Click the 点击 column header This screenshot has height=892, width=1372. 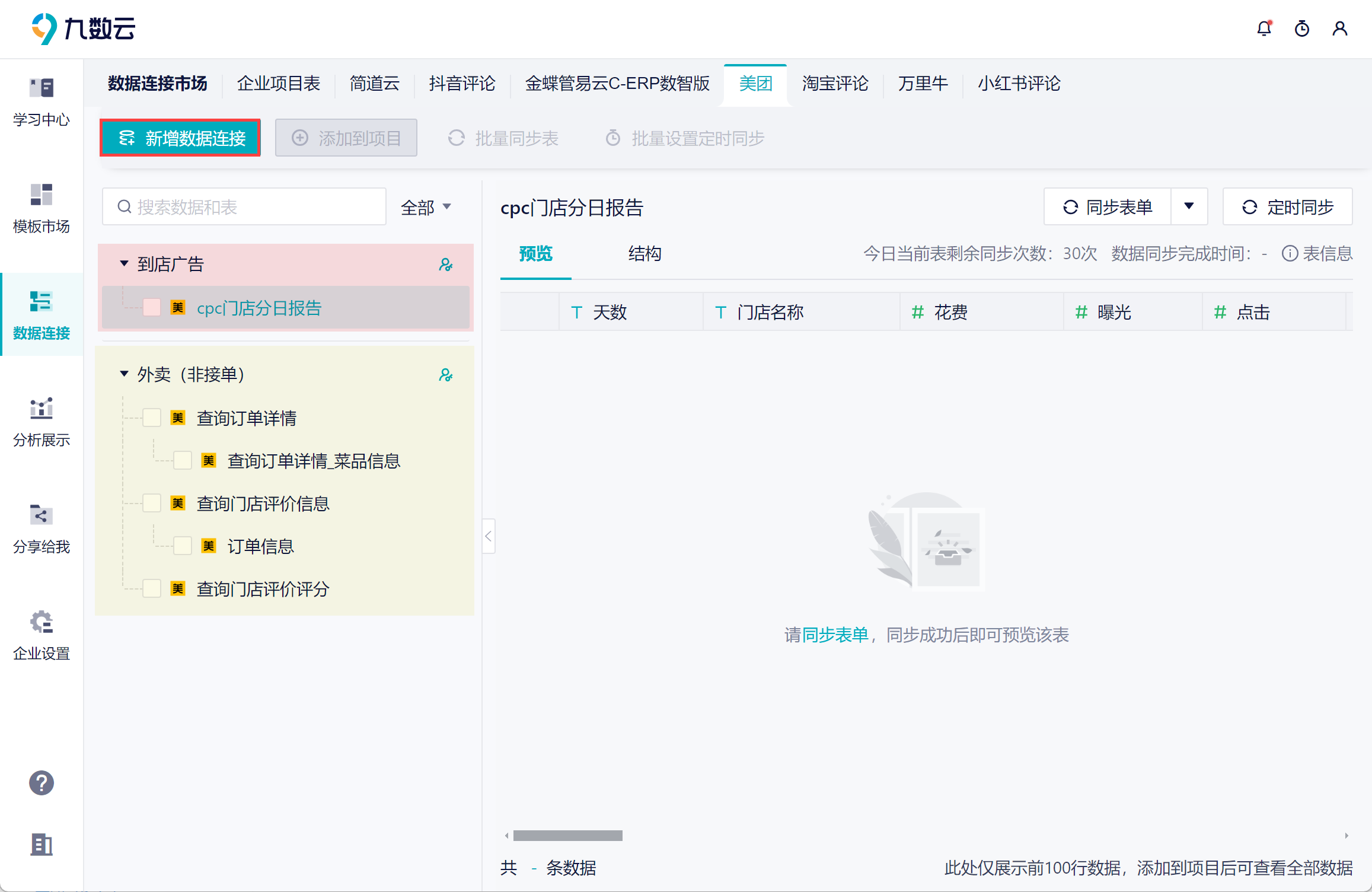pos(1274,312)
